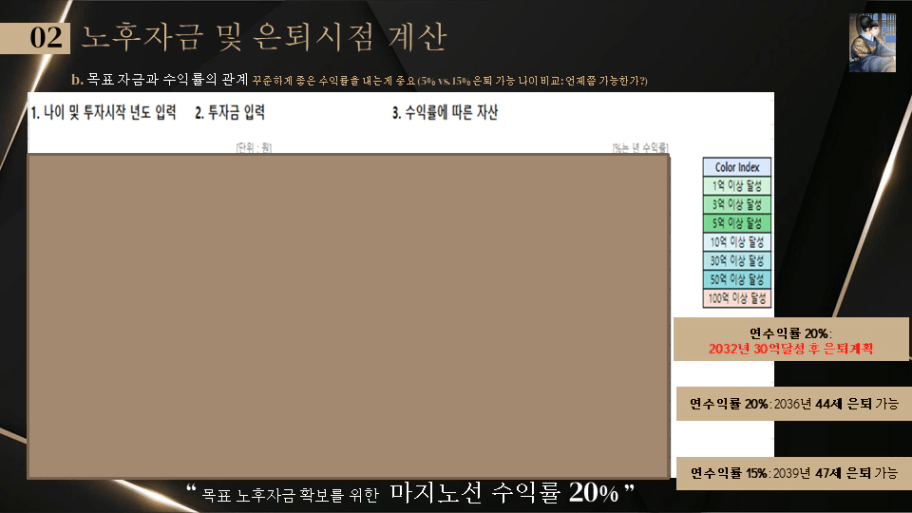Click the 2032년 30억달성 후 은퇴계획 box

(791, 340)
